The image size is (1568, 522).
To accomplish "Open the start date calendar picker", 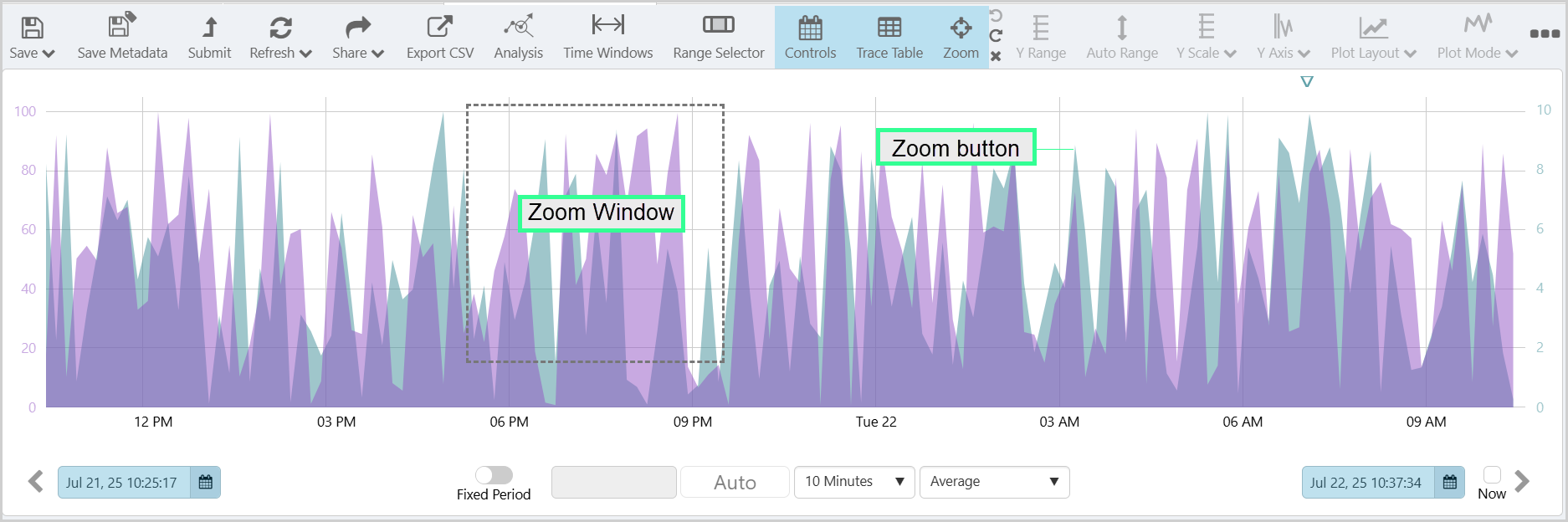I will point(205,483).
